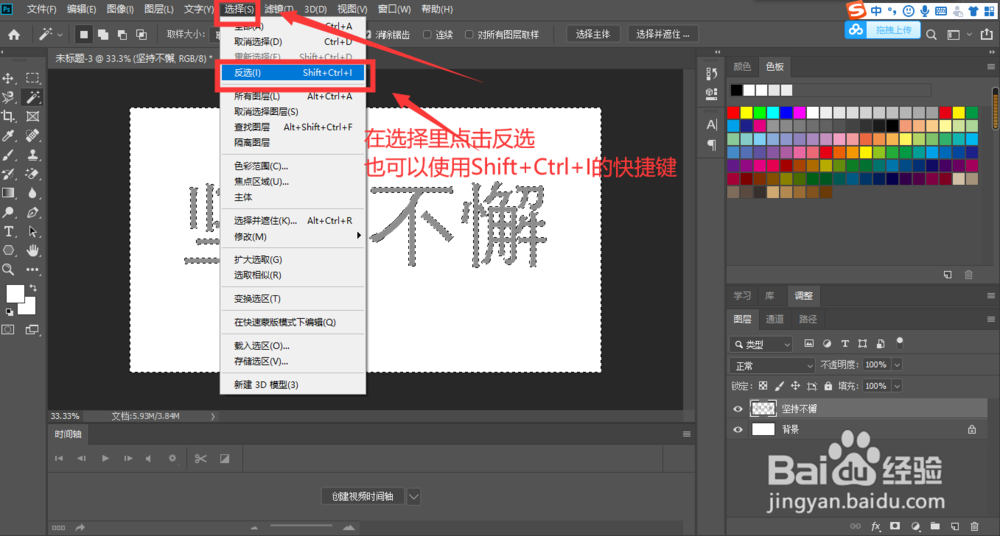This screenshot has width=1000, height=536.
Task: Select the Clone Stamp tool
Action: pyautogui.click(x=33, y=155)
